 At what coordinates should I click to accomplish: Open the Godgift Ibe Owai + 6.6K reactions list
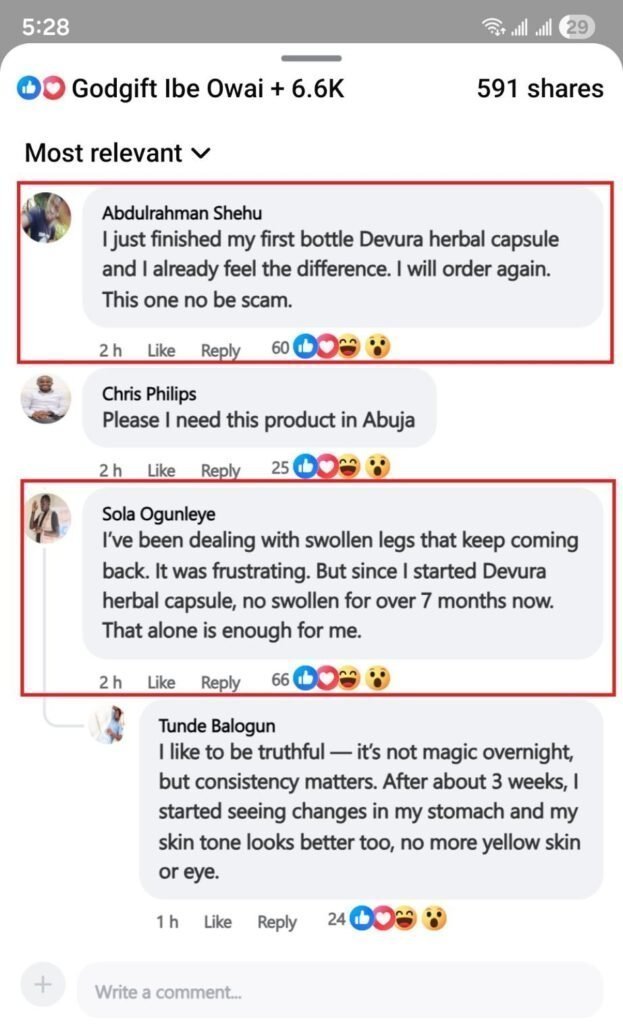point(208,89)
